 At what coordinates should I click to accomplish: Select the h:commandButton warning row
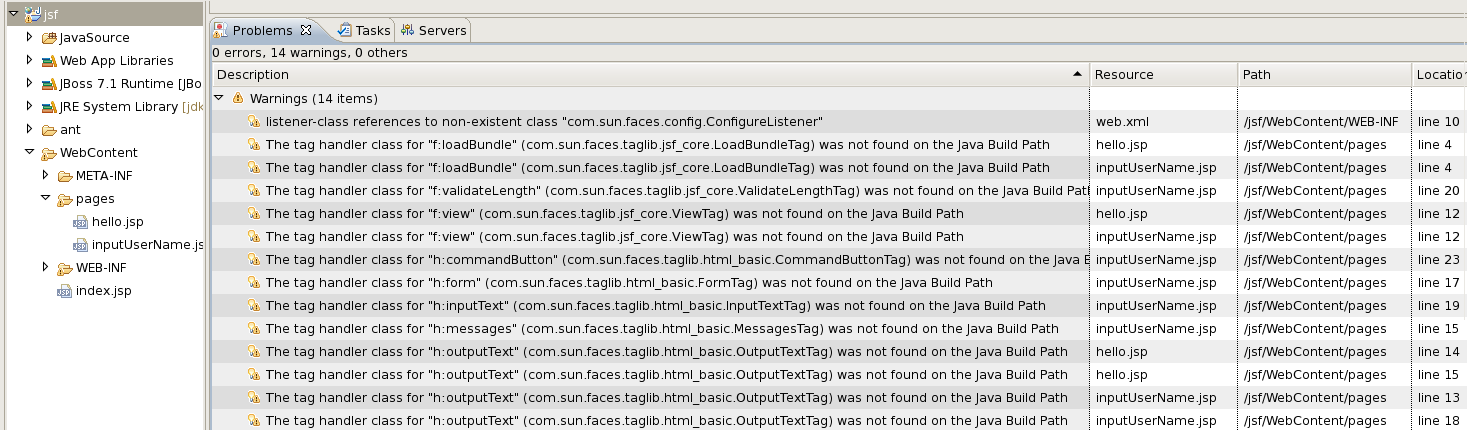(x=650, y=260)
